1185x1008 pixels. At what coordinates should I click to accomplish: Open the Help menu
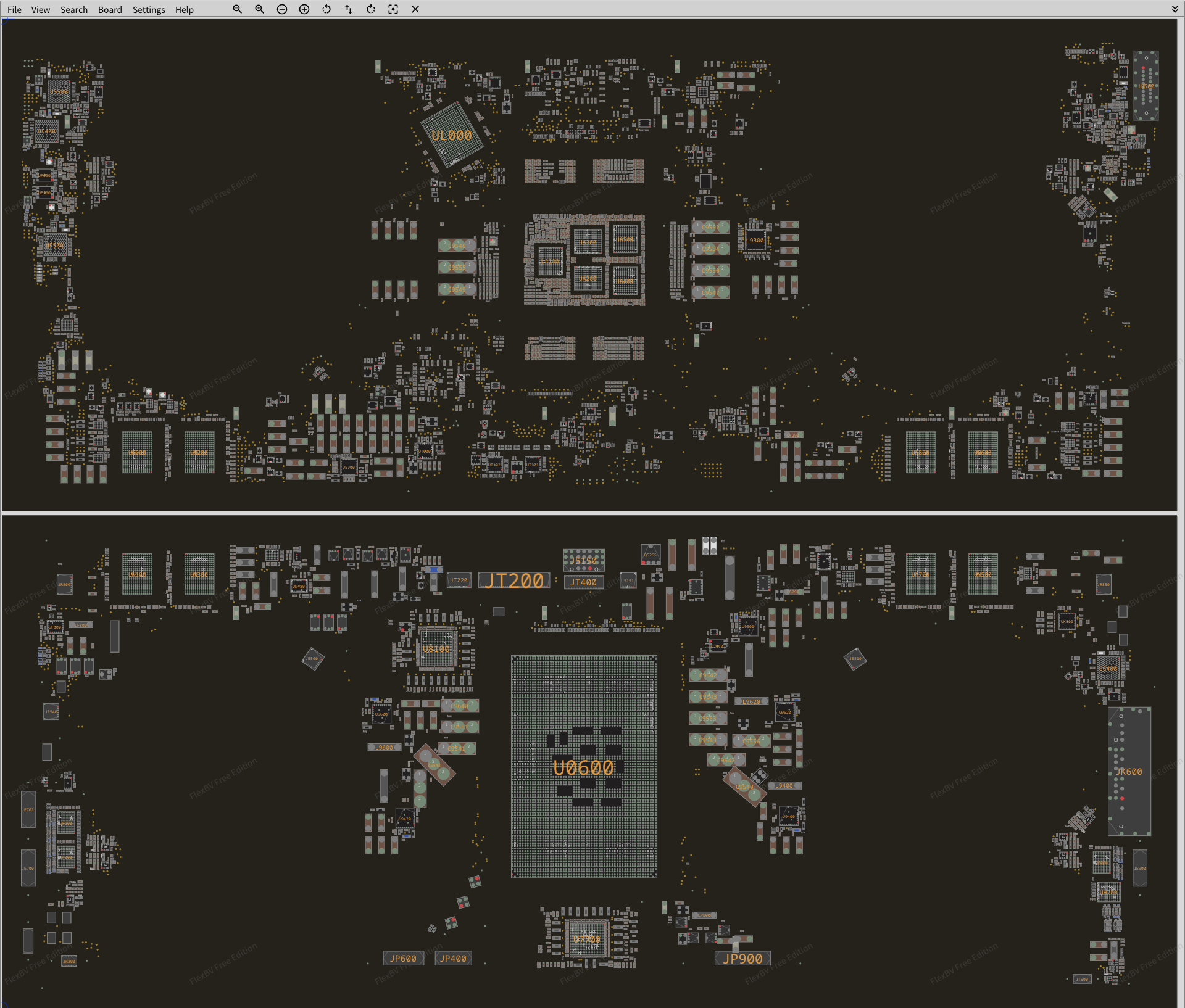[184, 10]
